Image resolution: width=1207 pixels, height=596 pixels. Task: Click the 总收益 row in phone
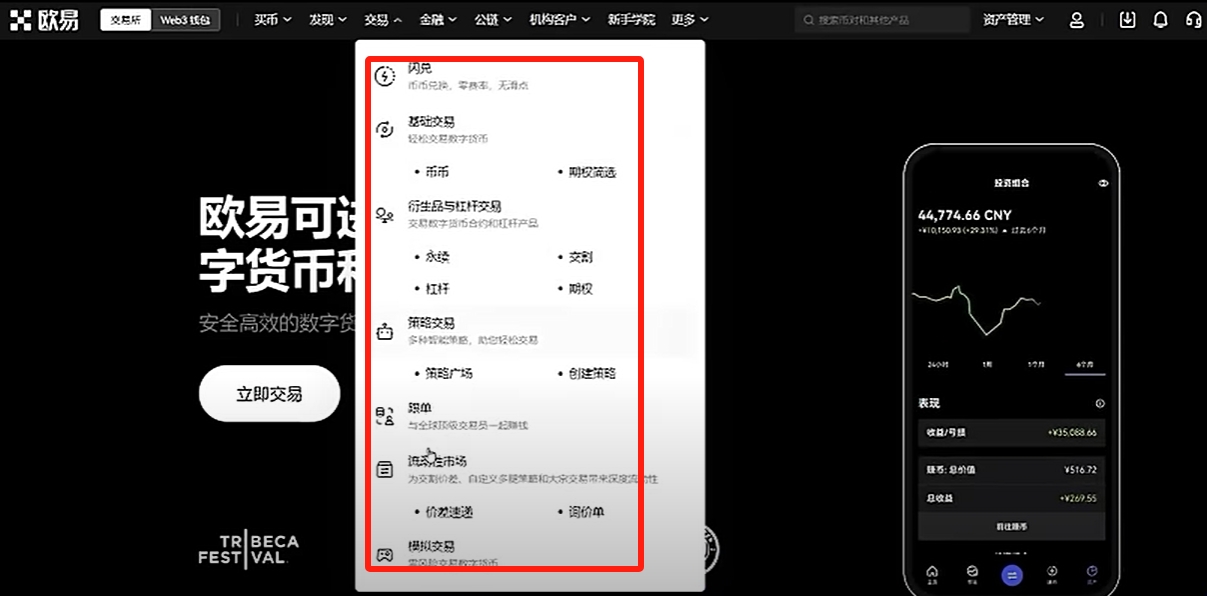1011,497
